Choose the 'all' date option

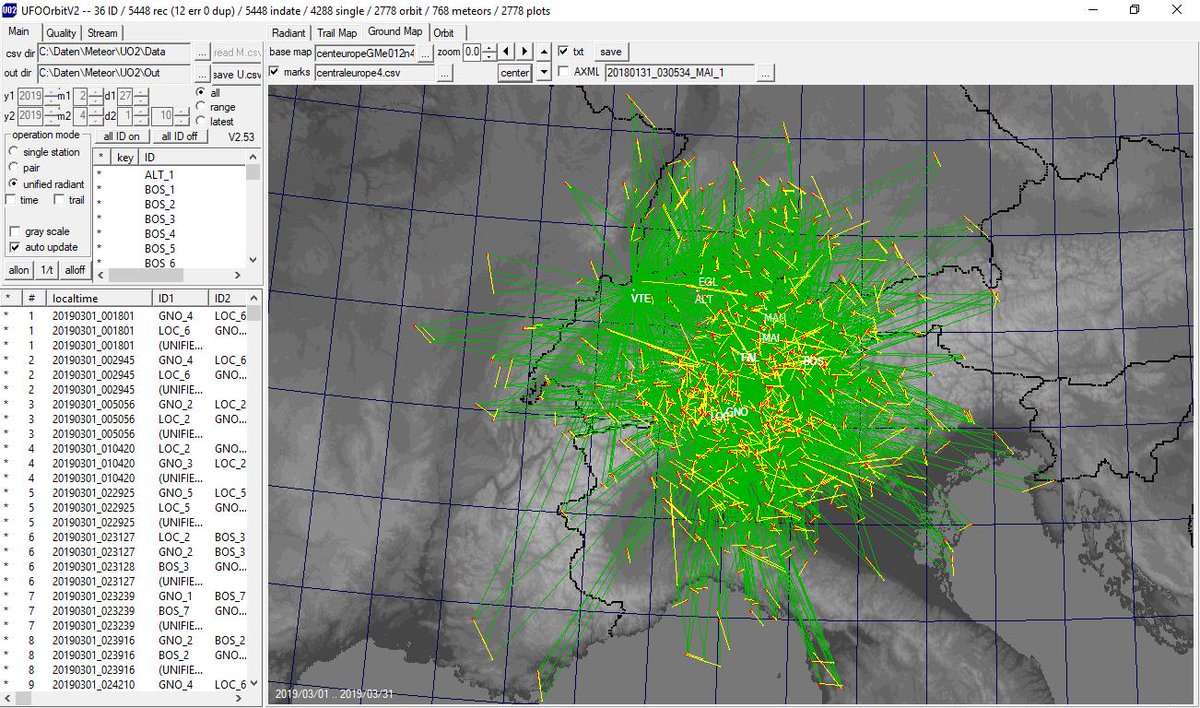(201, 92)
